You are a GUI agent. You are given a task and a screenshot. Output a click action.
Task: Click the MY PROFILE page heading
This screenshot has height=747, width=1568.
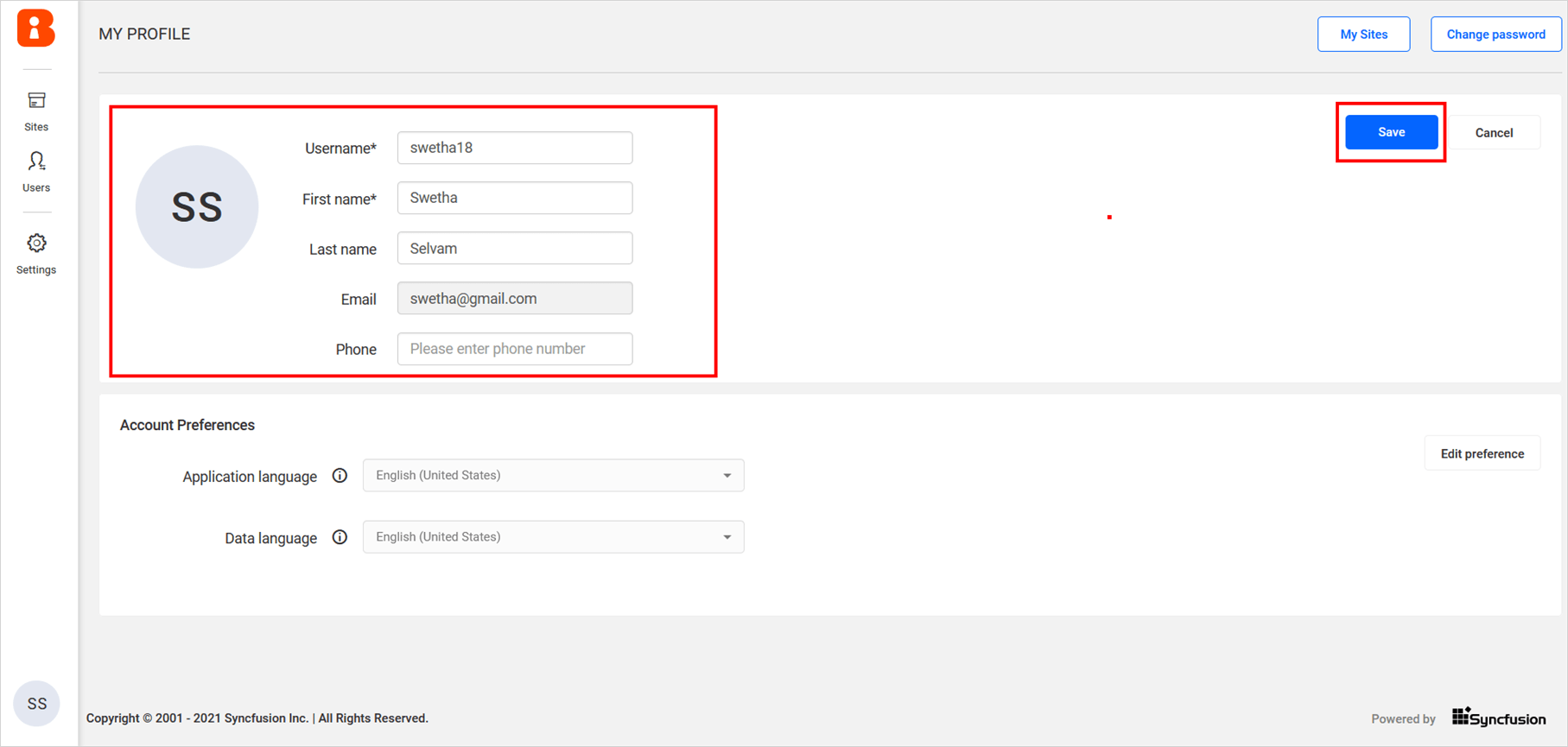pyautogui.click(x=144, y=34)
